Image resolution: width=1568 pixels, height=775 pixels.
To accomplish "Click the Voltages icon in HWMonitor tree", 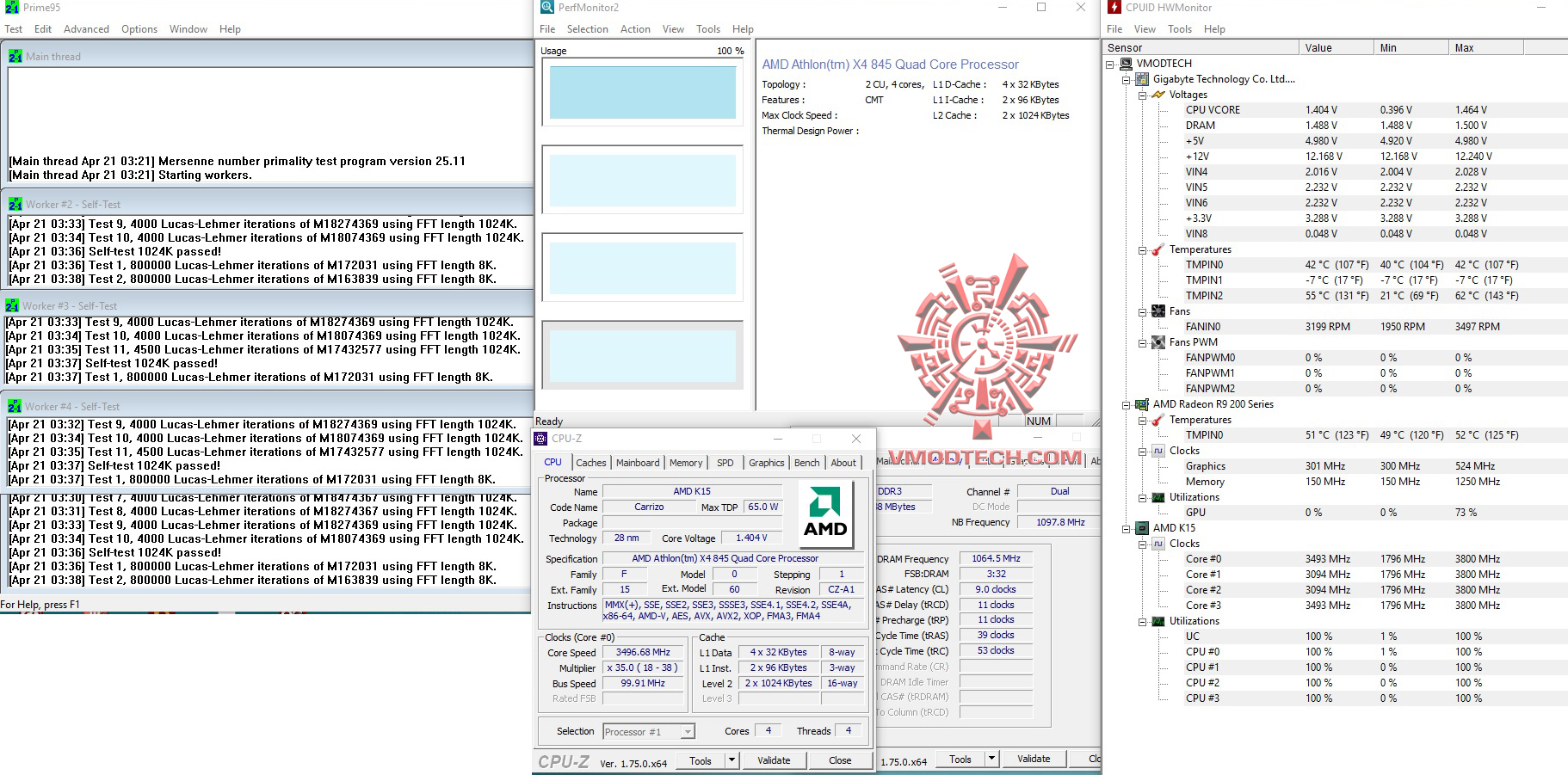I will (x=1158, y=95).
